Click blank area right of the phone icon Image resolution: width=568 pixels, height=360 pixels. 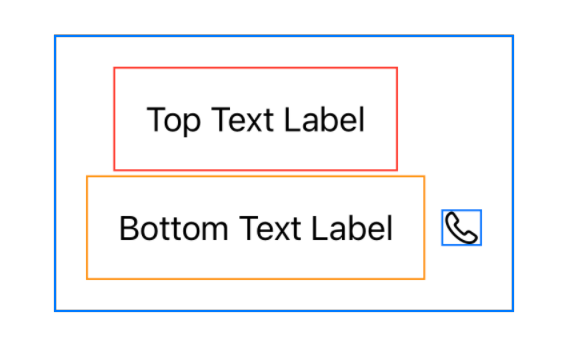[x=497, y=227]
